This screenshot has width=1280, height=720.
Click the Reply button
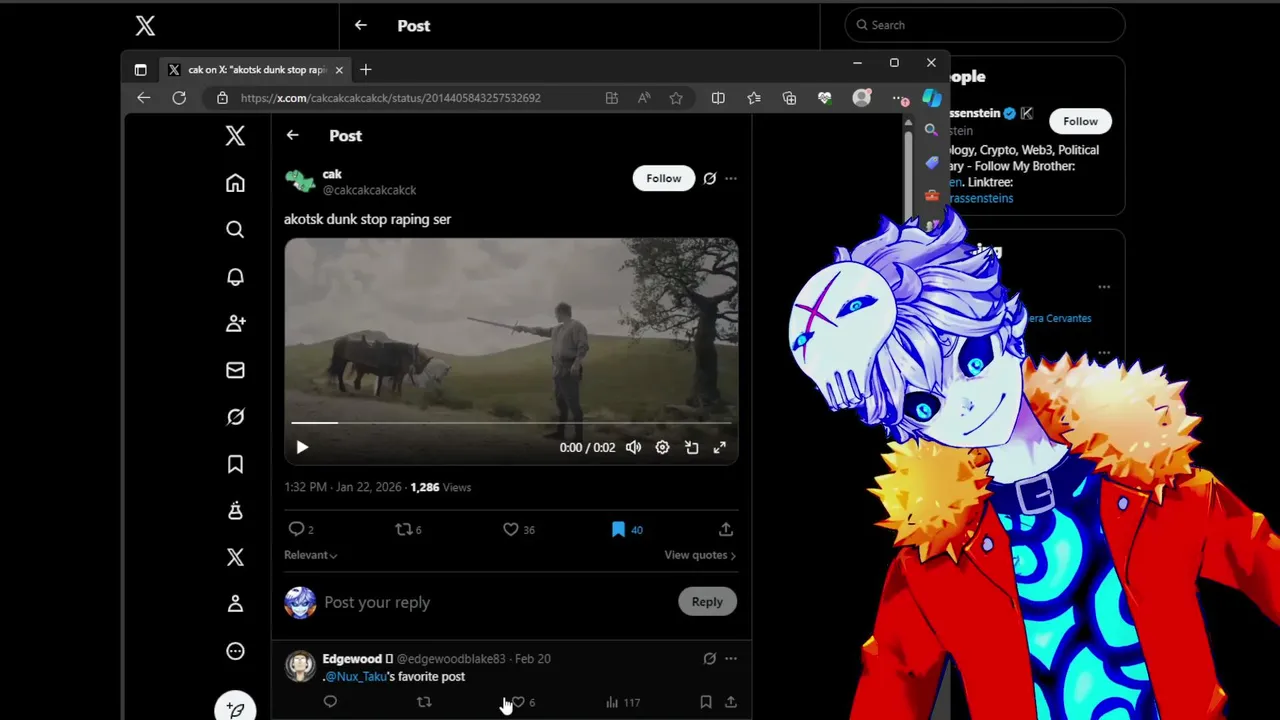tap(707, 602)
